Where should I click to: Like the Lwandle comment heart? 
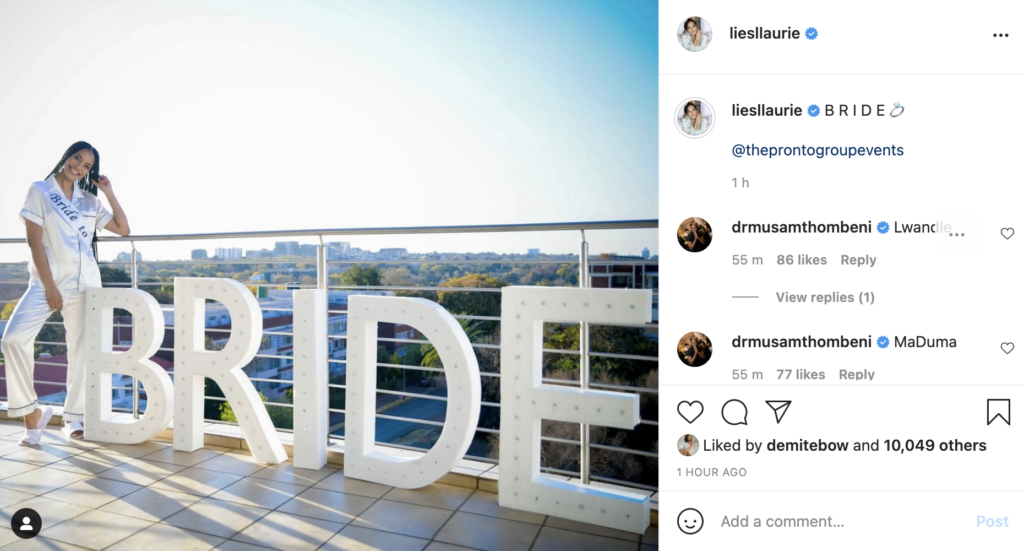(1007, 233)
